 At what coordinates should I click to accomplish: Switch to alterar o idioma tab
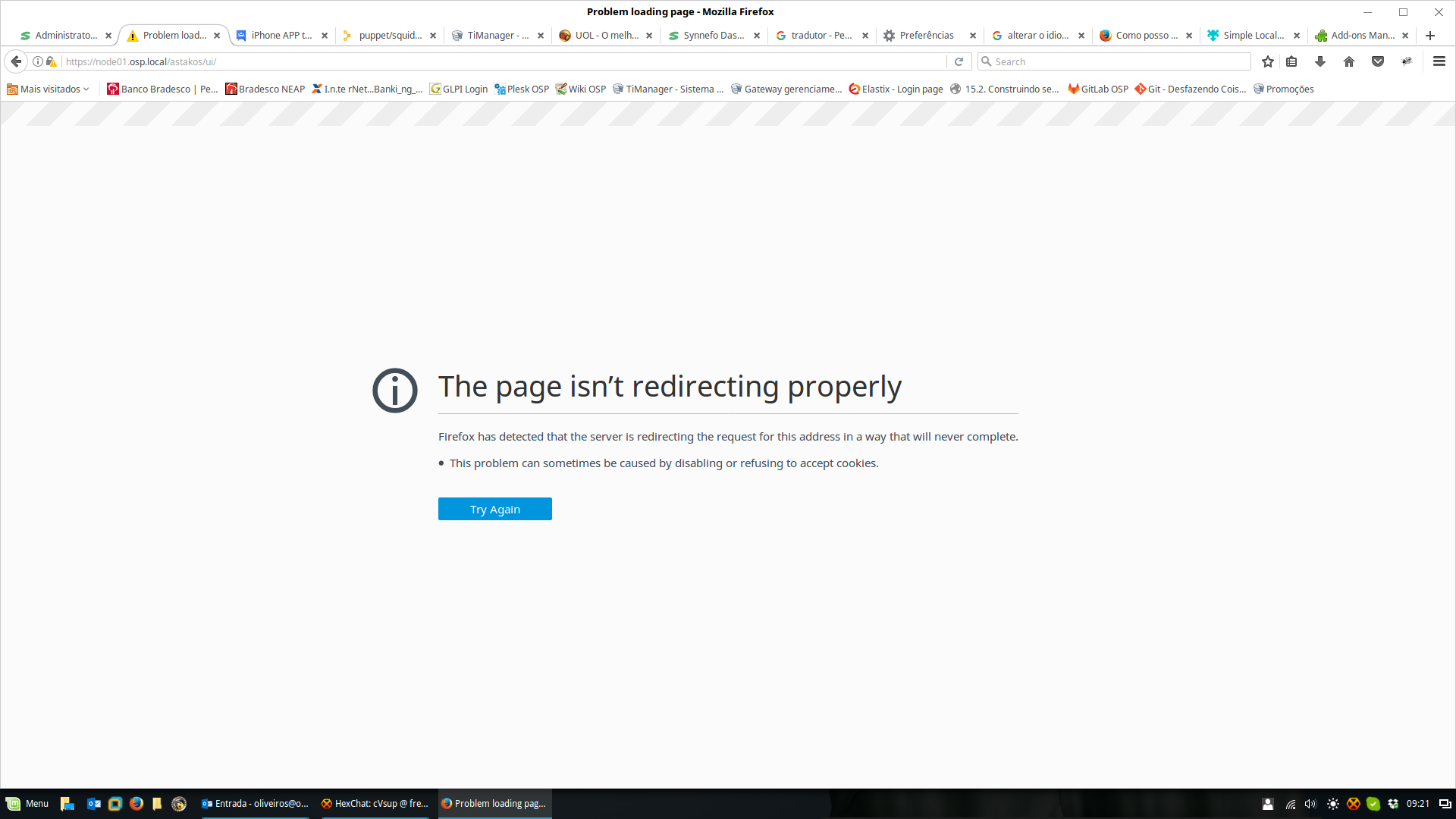point(1037,36)
